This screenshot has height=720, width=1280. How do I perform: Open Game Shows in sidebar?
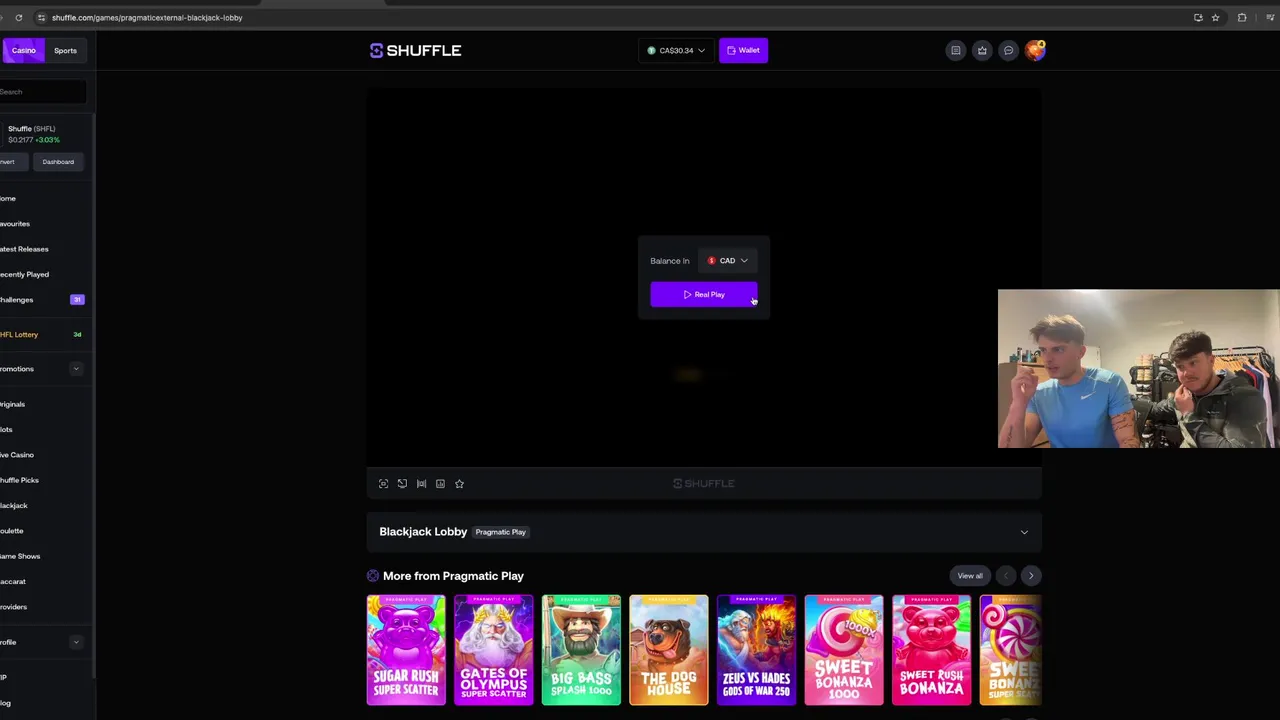pos(20,556)
